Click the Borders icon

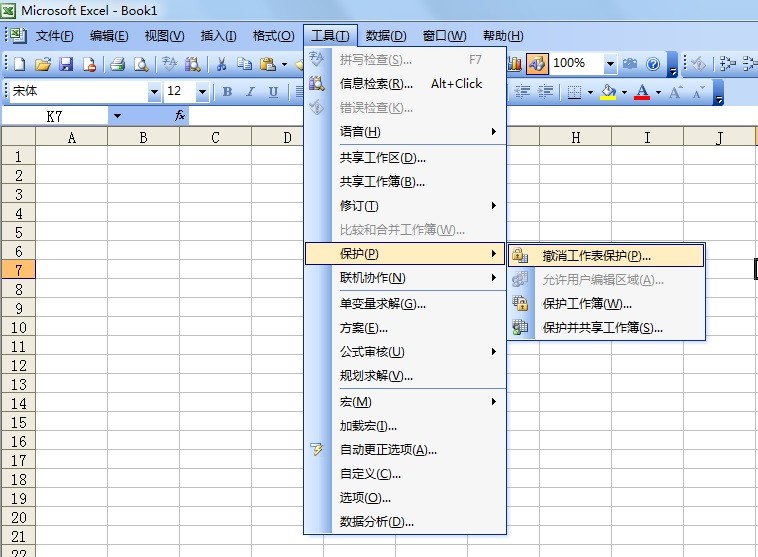[x=574, y=91]
